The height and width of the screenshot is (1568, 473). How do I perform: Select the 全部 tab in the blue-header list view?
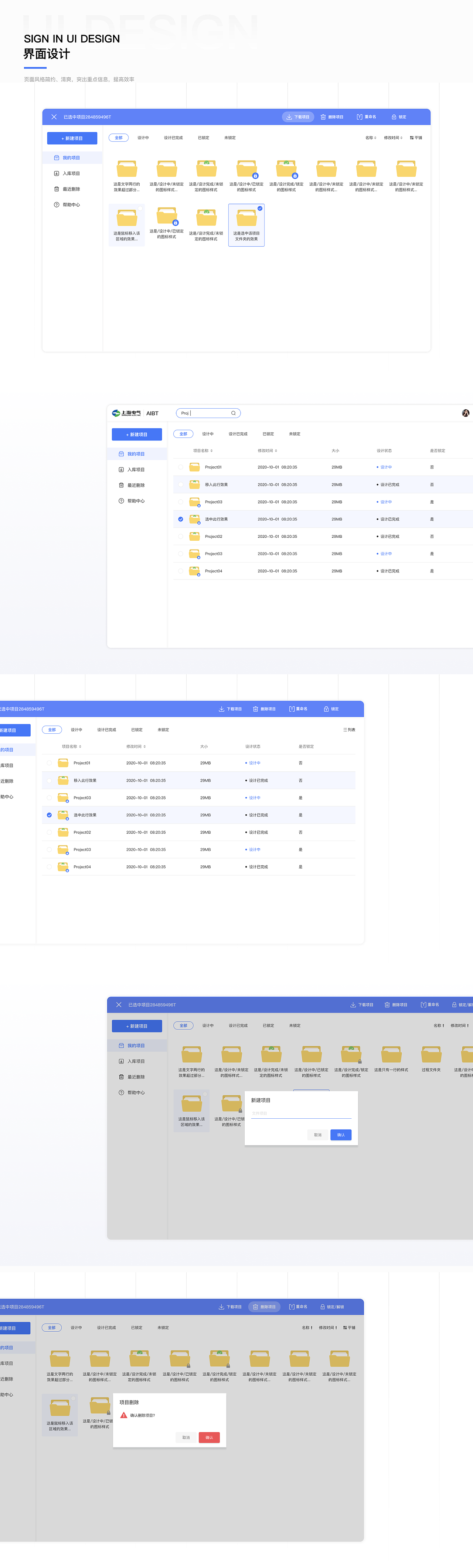coord(52,730)
